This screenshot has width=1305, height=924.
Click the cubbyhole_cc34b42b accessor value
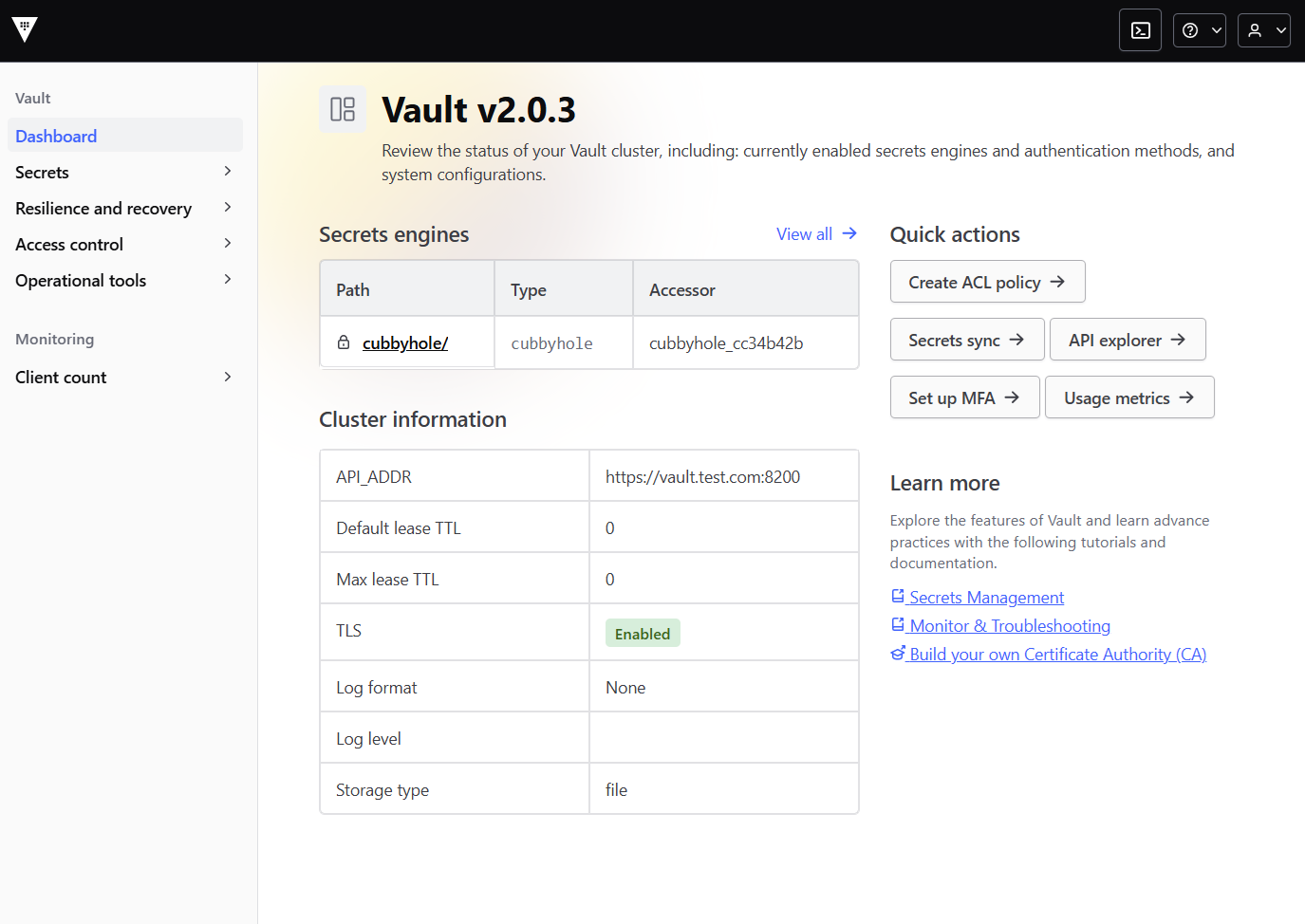pyautogui.click(x=726, y=343)
